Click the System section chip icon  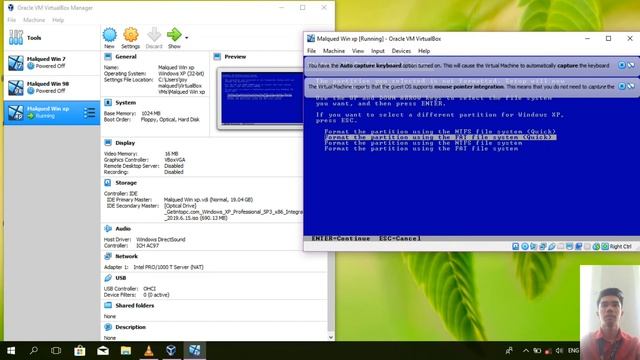[x=108, y=102]
